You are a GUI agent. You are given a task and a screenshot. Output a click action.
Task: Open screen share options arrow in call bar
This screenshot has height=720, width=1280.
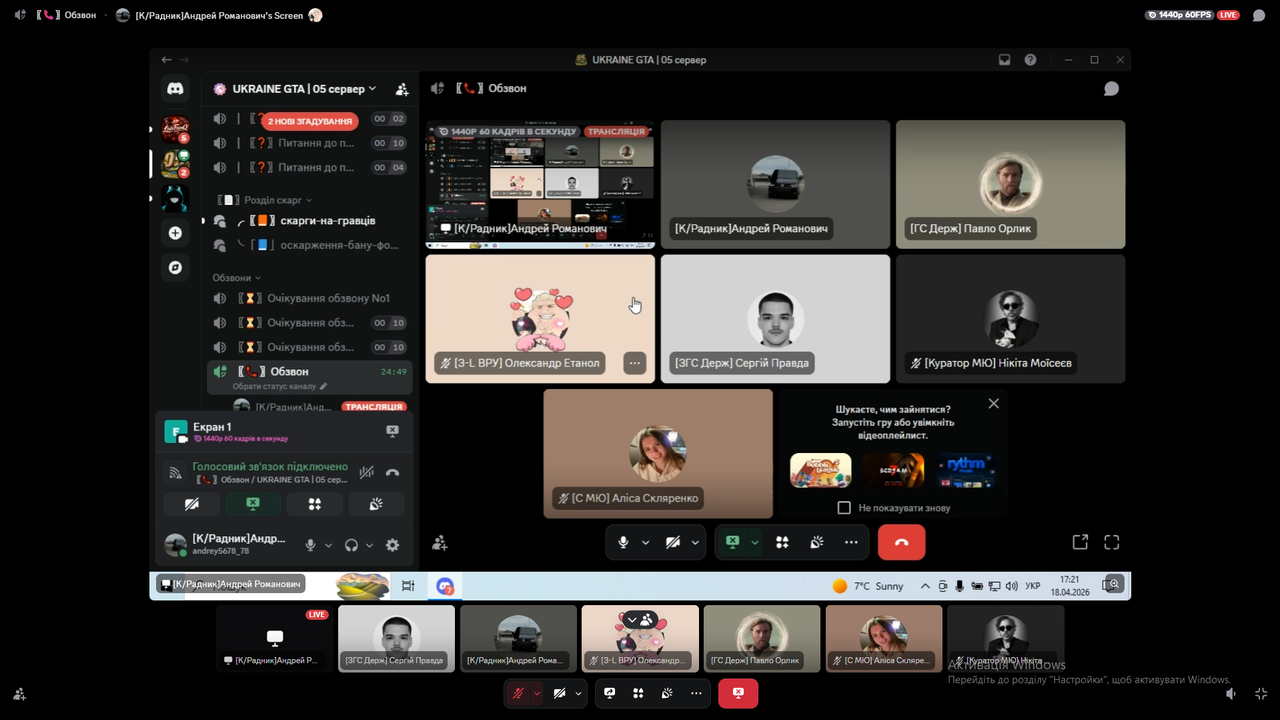pos(755,542)
